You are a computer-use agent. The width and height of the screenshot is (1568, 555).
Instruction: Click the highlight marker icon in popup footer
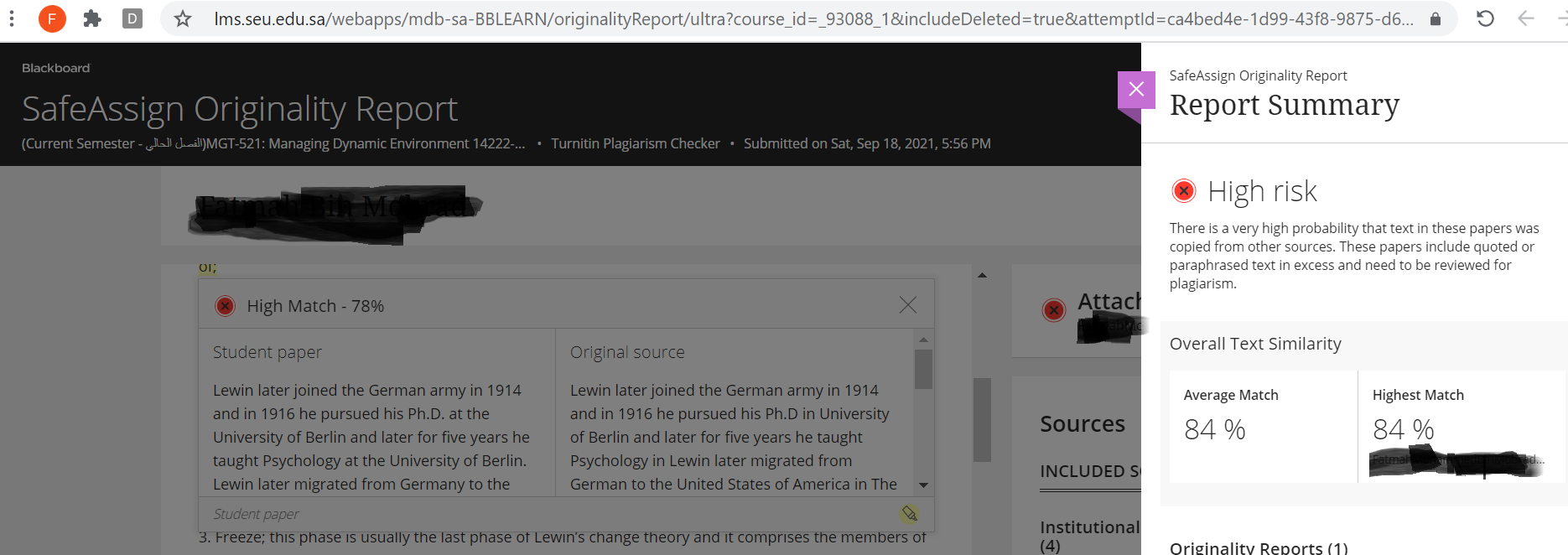click(910, 514)
